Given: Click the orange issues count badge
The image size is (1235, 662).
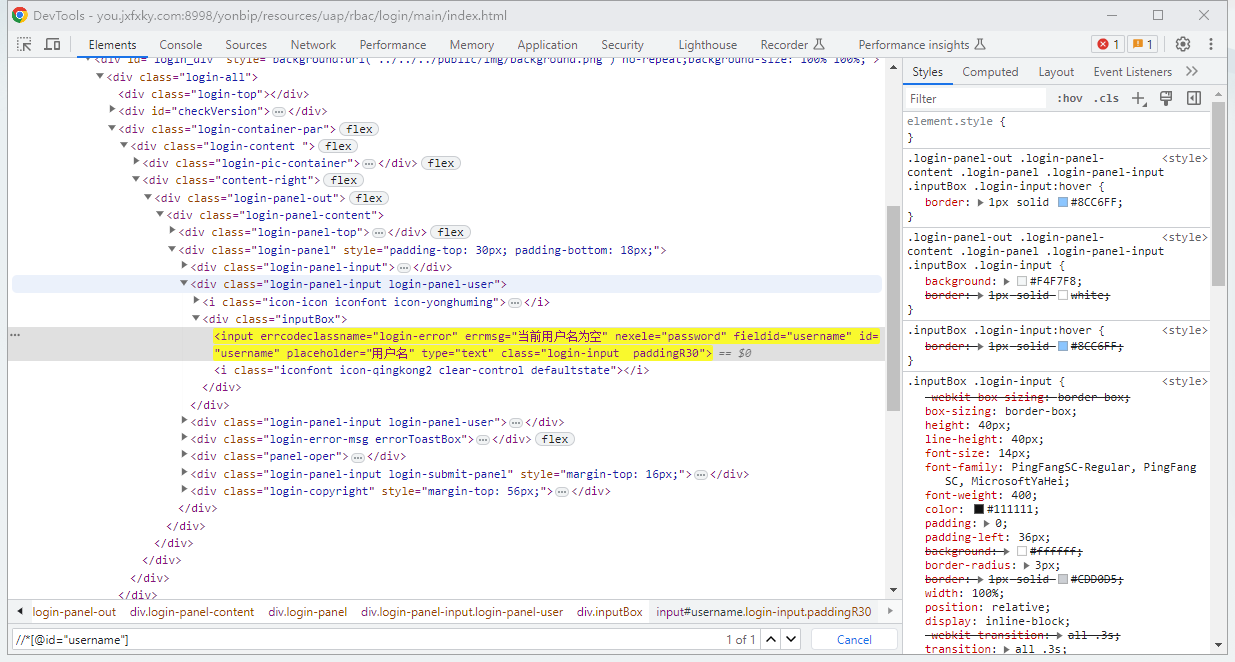Looking at the screenshot, I should (1142, 44).
